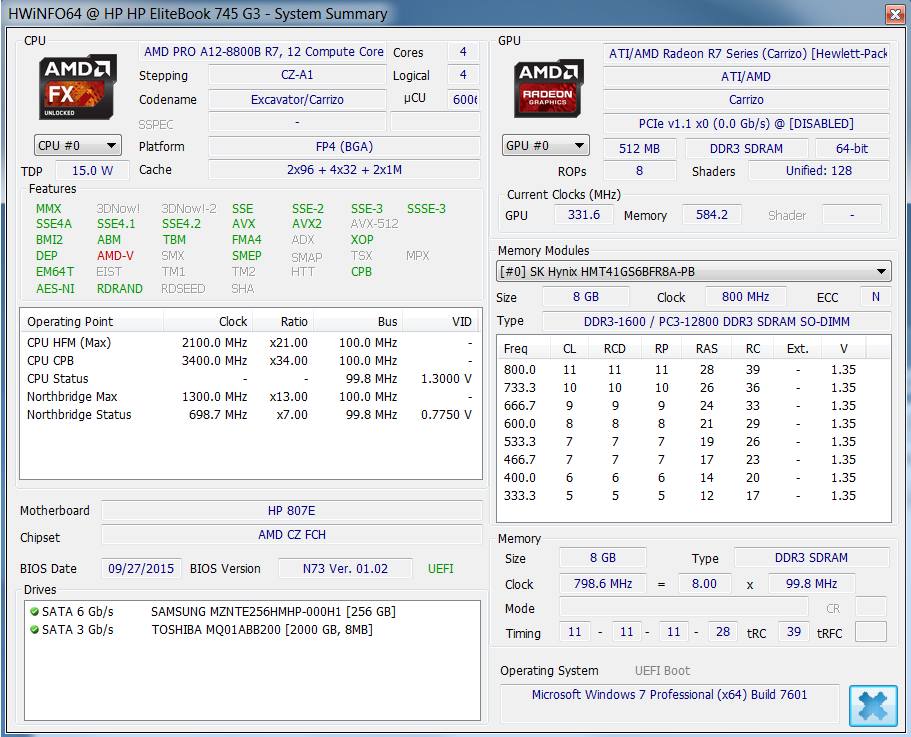Click the AVX2 feature label
Image resolution: width=911 pixels, height=737 pixels.
(307, 224)
